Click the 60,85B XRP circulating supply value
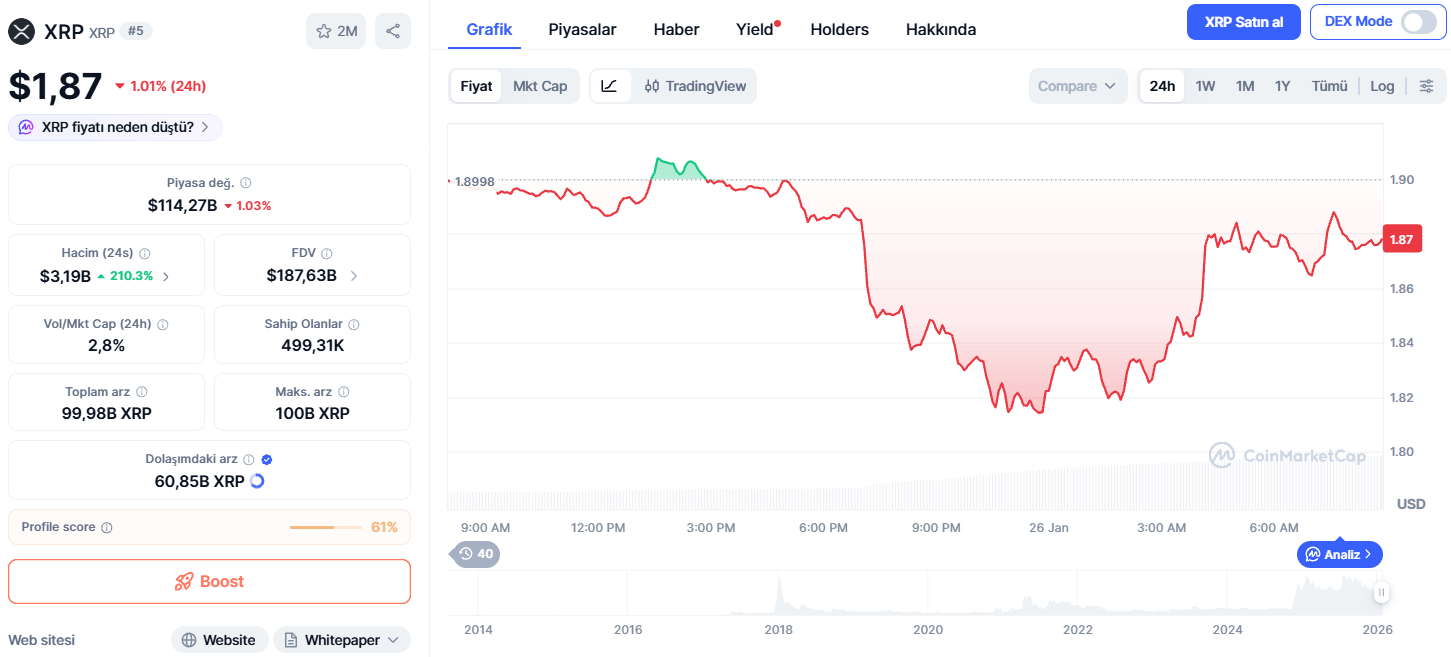 [200, 481]
